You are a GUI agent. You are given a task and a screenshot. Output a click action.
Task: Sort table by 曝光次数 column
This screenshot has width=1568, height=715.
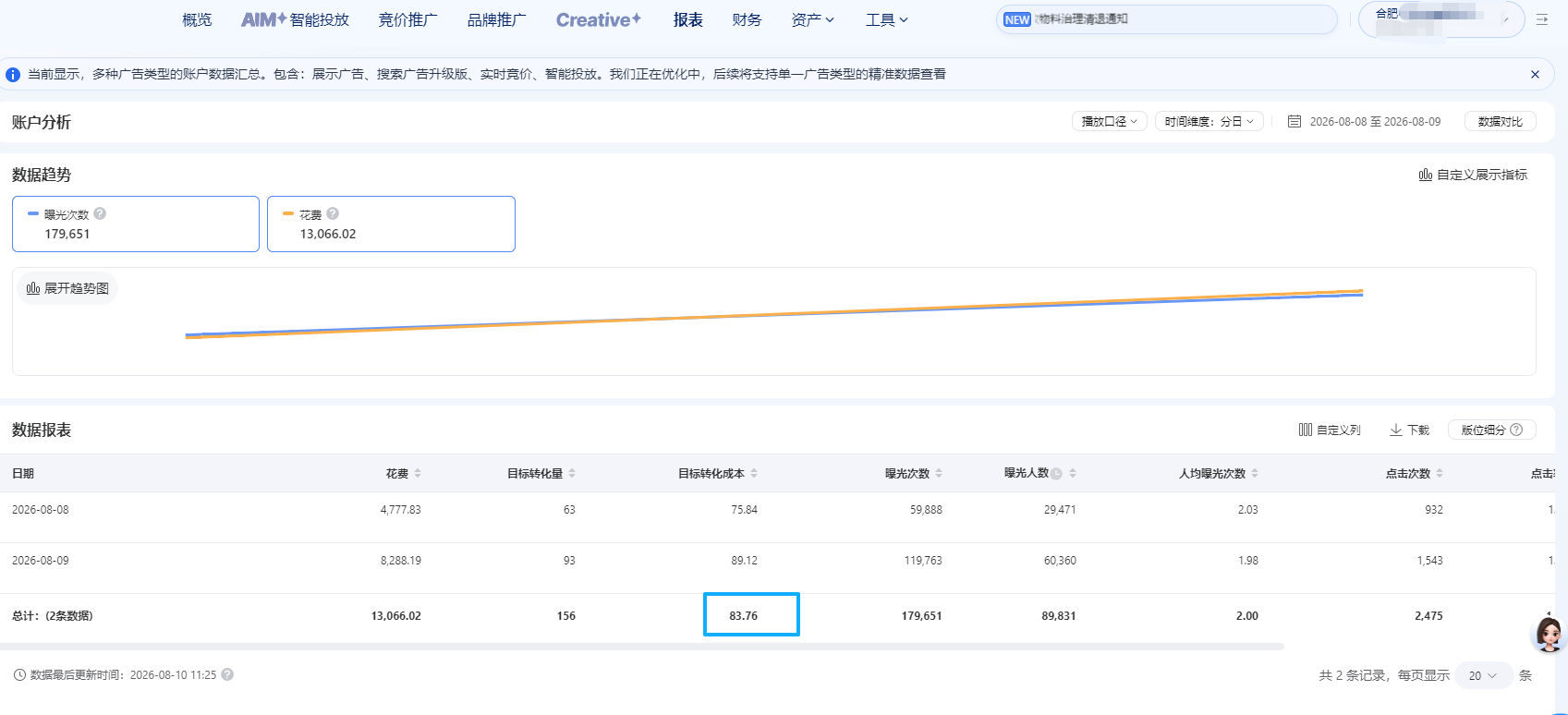[x=939, y=473]
